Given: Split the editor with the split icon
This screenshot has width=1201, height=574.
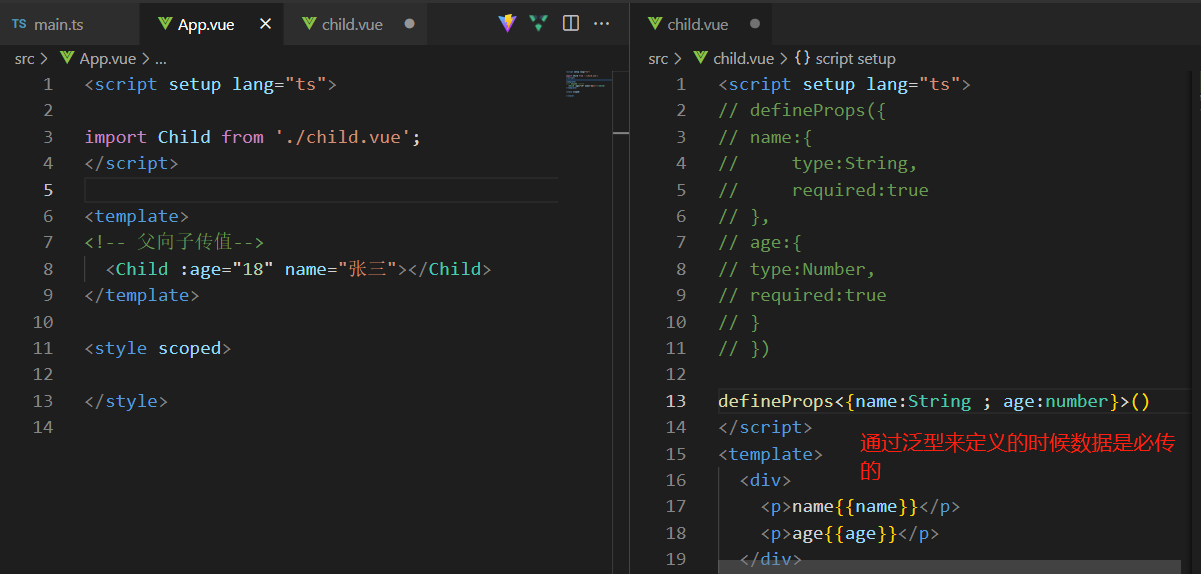Looking at the screenshot, I should click(x=571, y=23).
